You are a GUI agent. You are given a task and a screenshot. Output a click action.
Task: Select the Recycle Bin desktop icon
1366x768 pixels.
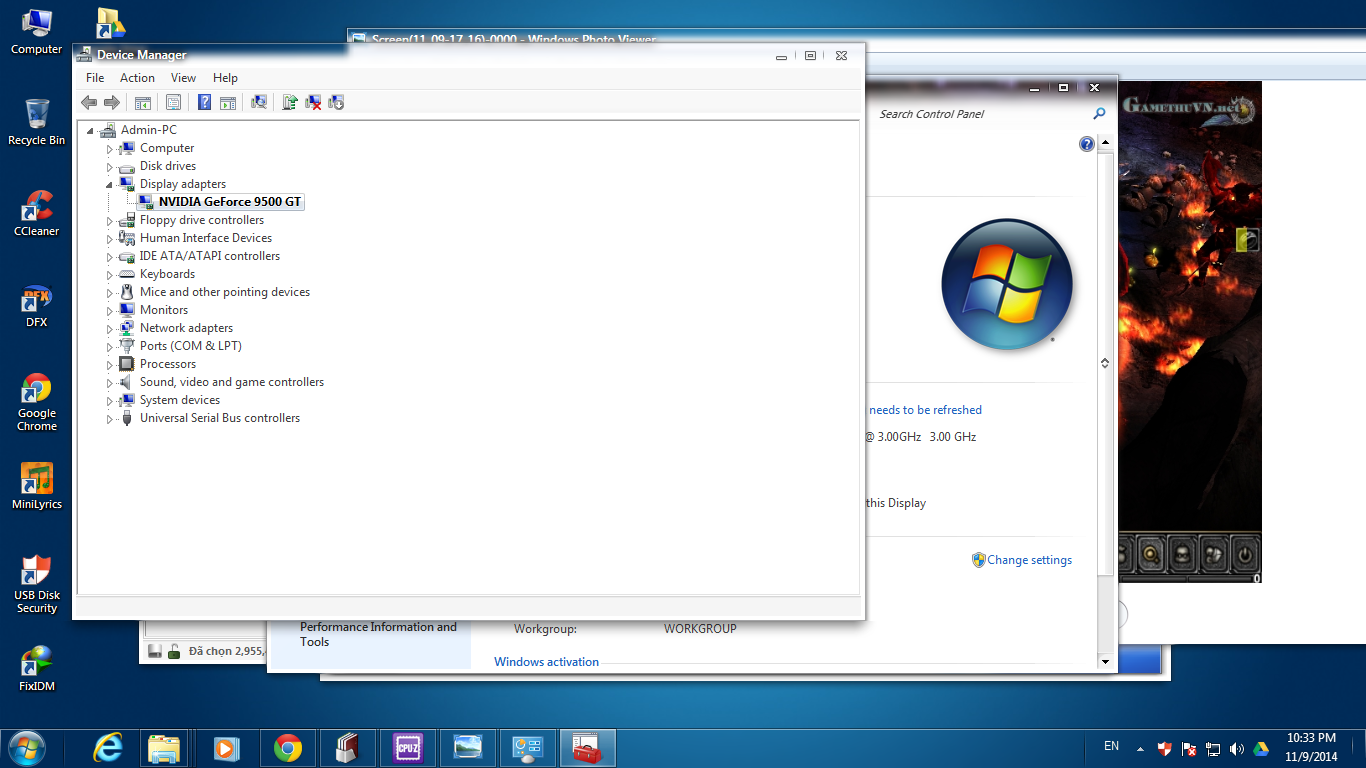[37, 122]
